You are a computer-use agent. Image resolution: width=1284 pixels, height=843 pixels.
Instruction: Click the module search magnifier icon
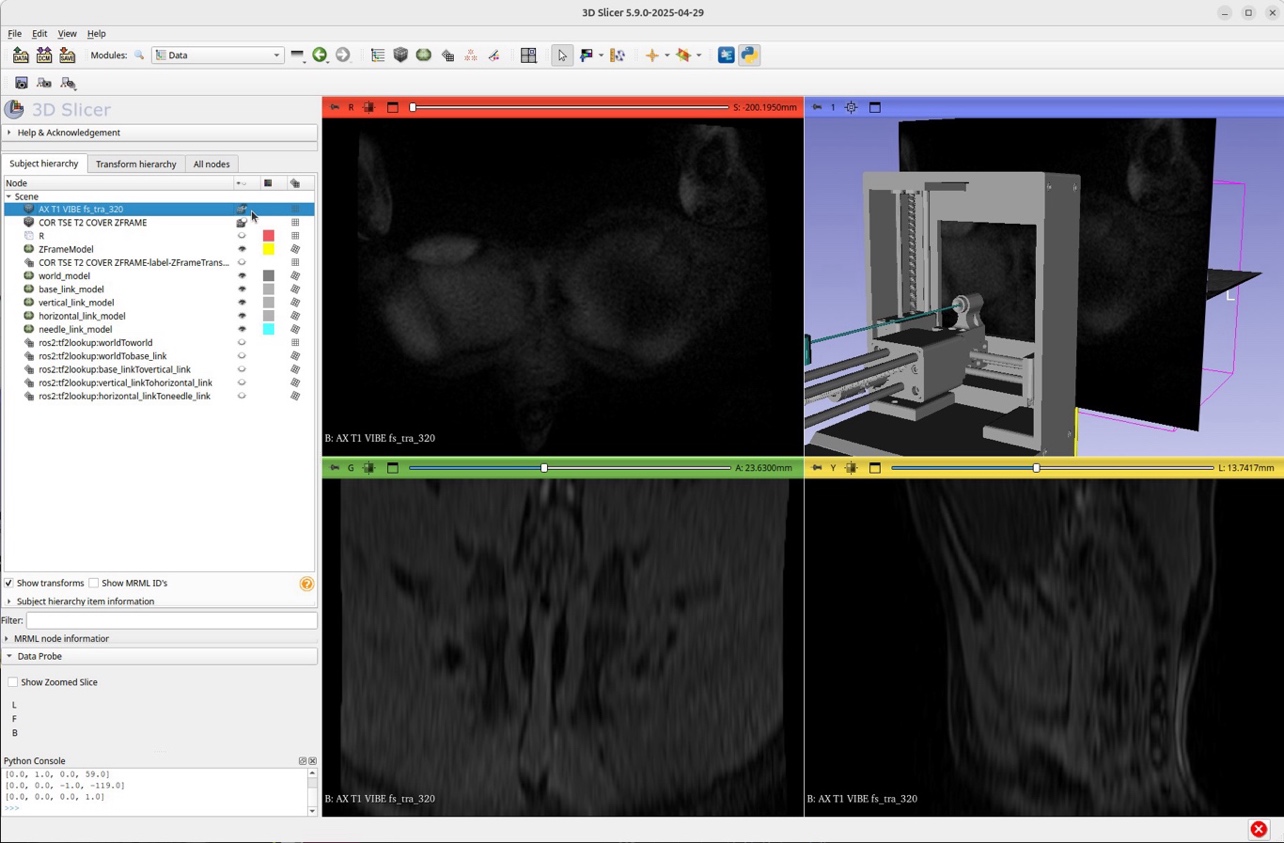[x=139, y=55]
